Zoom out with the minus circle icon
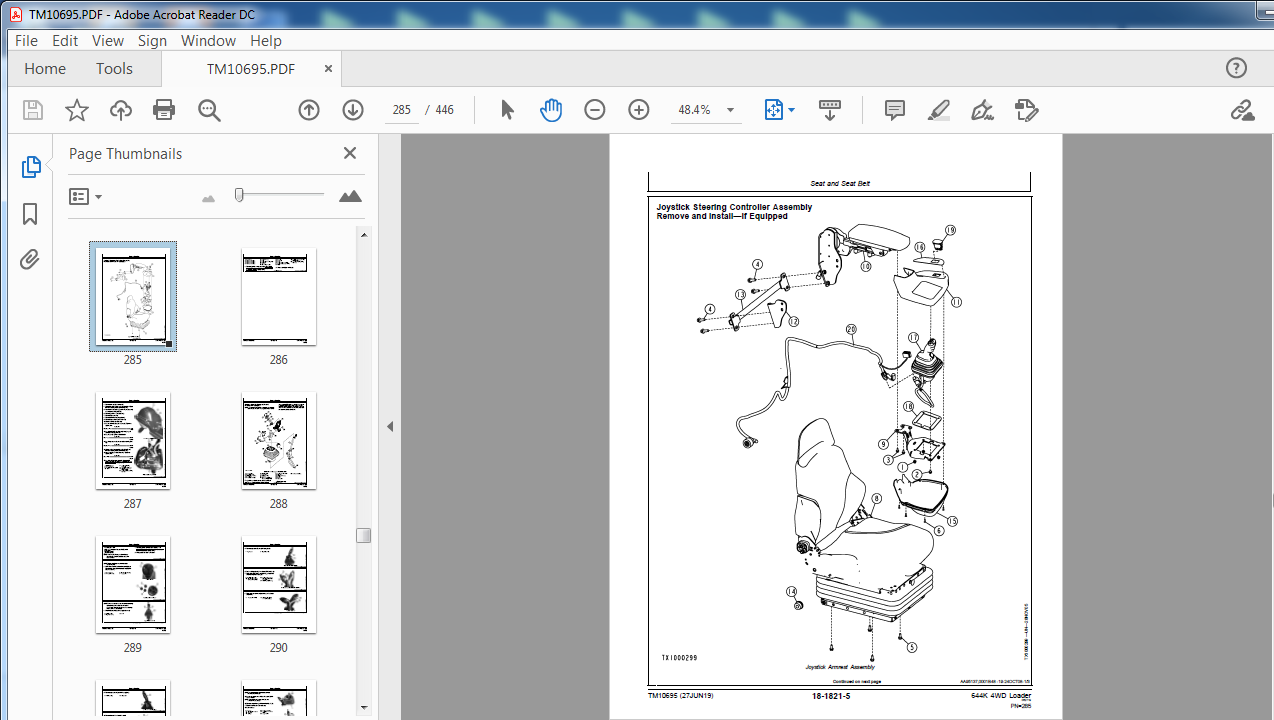This screenshot has height=720, width=1274. click(595, 110)
